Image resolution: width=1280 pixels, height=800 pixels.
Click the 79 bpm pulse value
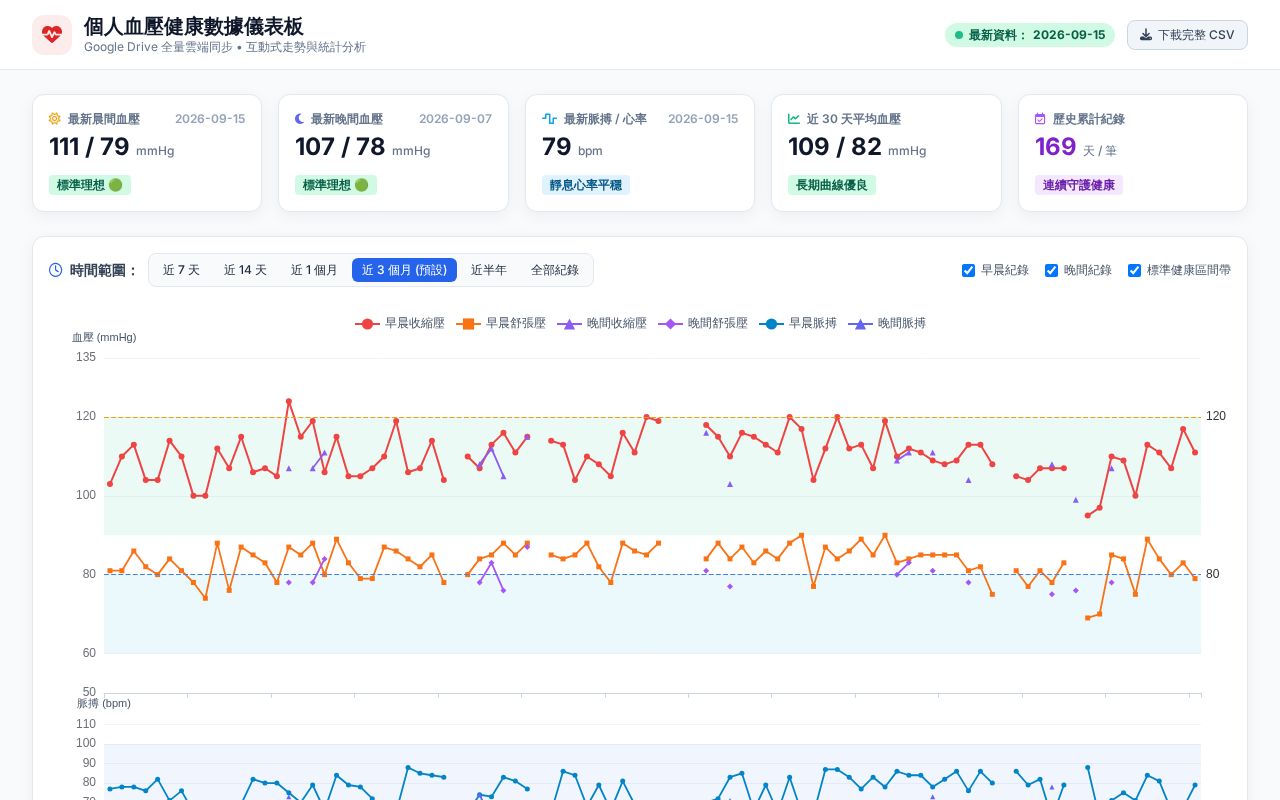click(x=557, y=147)
